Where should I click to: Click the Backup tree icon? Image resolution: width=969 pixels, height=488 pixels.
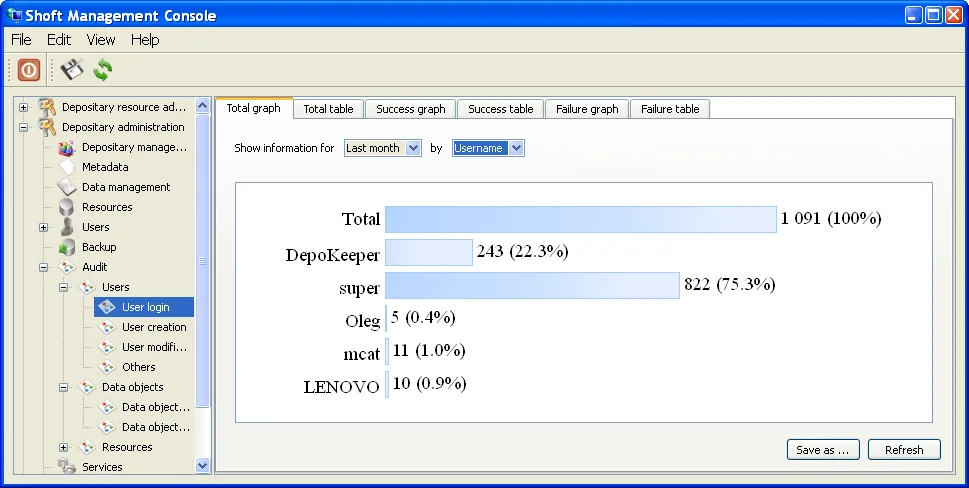pos(66,247)
